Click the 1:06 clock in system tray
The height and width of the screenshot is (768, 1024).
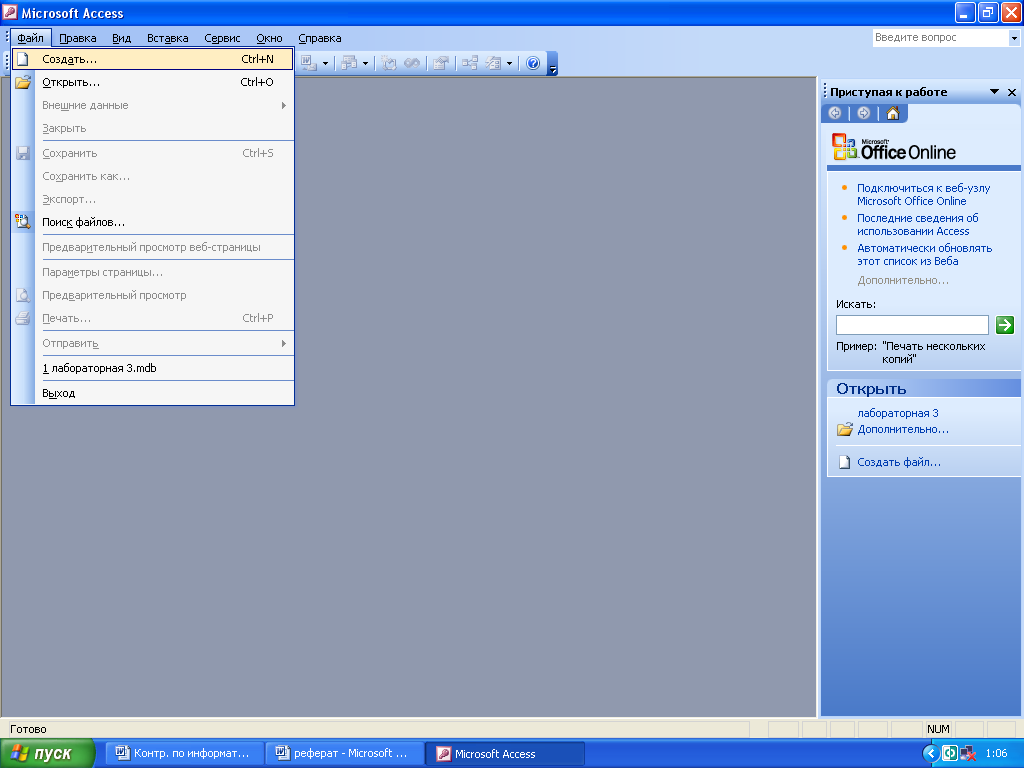(996, 754)
